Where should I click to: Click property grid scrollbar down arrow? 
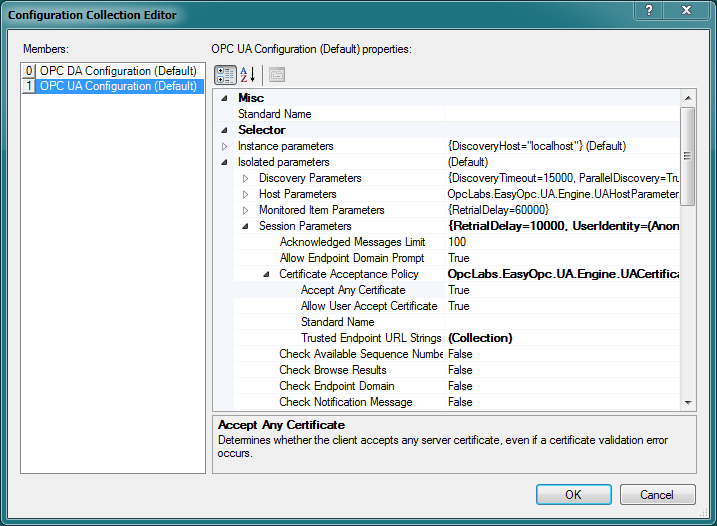tap(687, 402)
